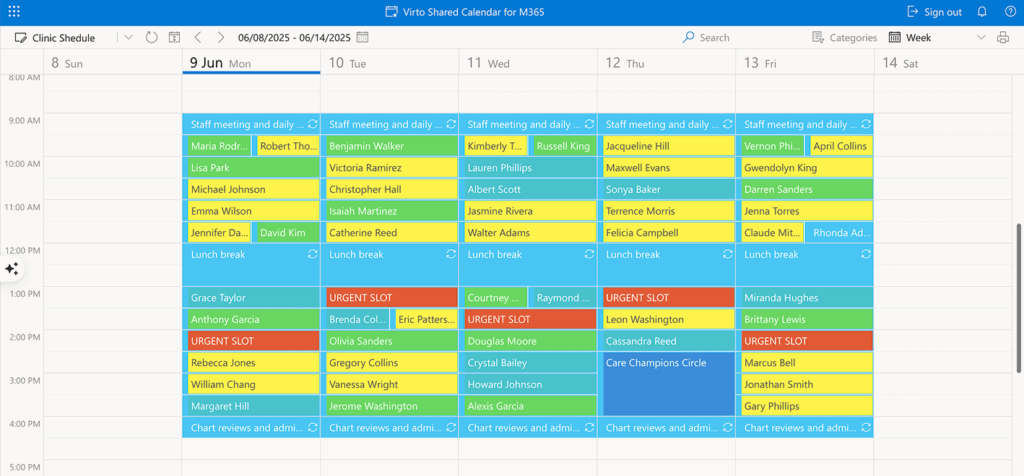The height and width of the screenshot is (476, 1024).
Task: Open the Benjamin Walker appointment
Action: click(392, 146)
